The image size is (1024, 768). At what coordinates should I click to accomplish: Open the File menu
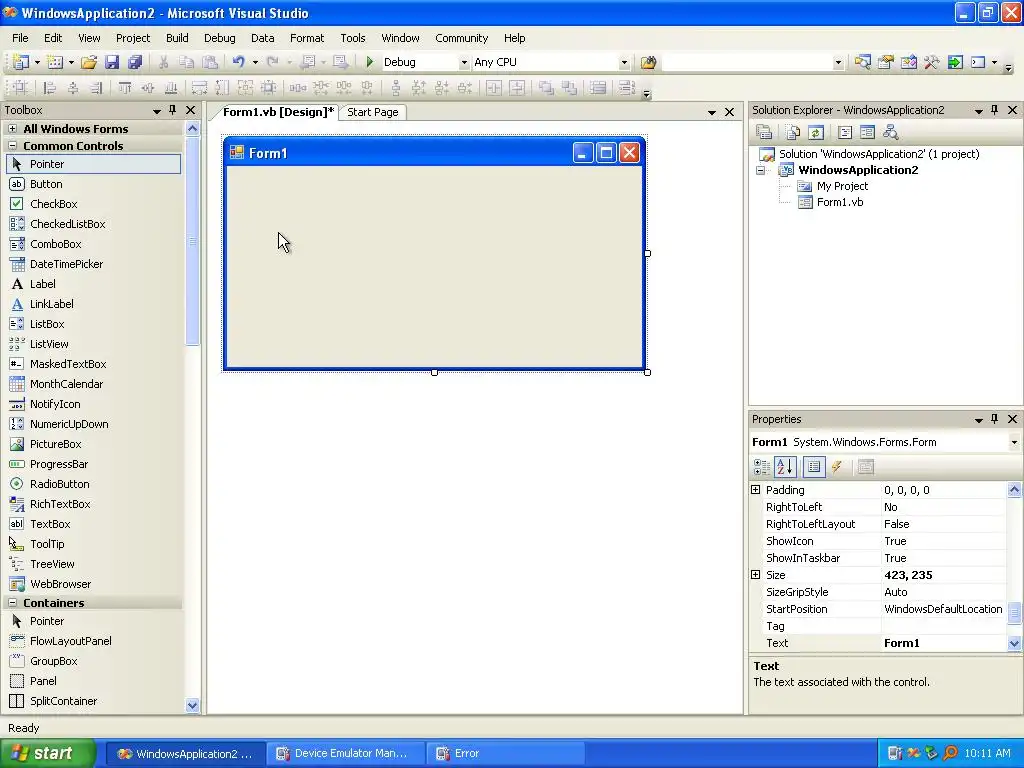click(x=20, y=38)
